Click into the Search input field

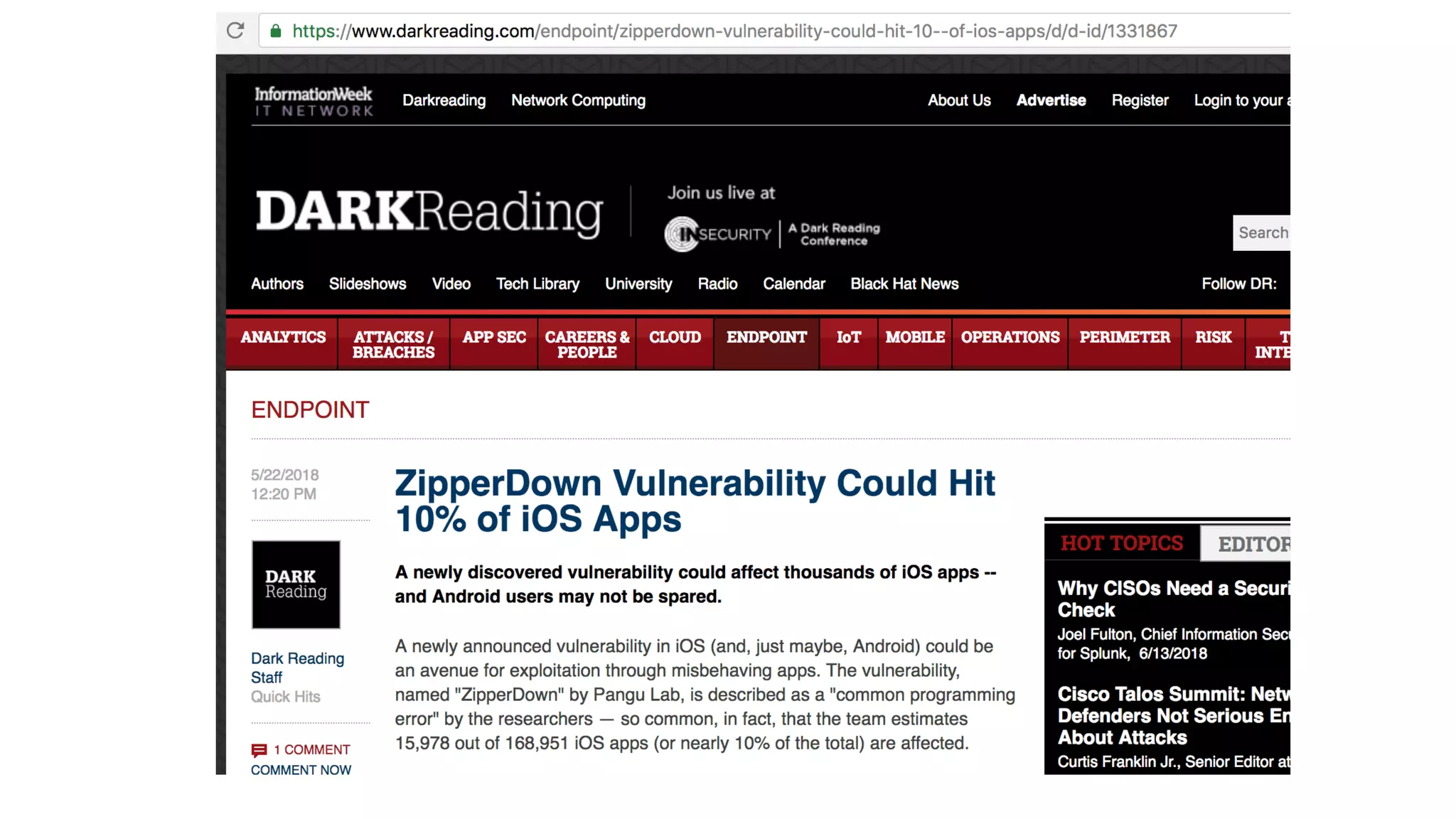pyautogui.click(x=1262, y=232)
